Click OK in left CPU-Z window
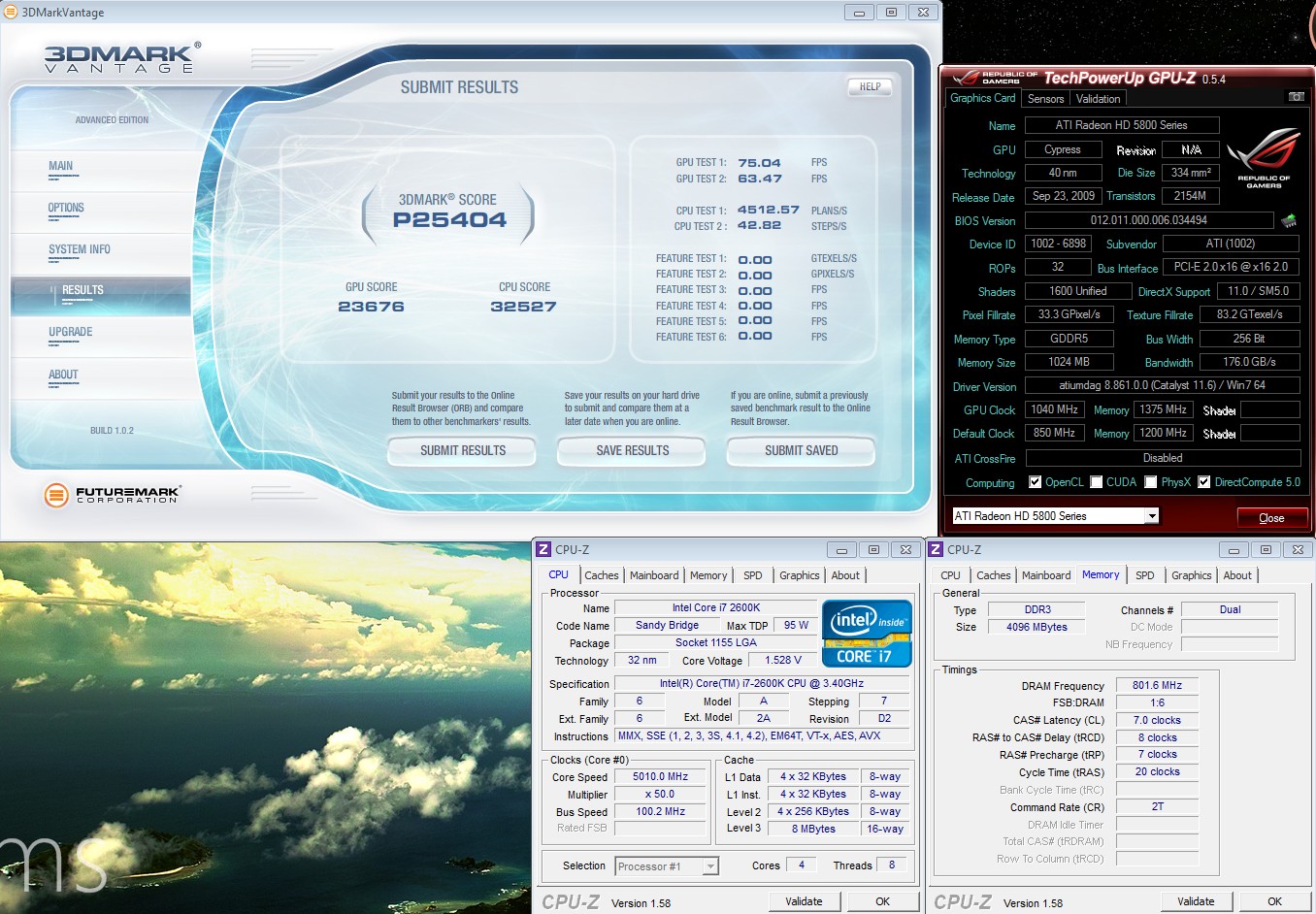 [883, 901]
